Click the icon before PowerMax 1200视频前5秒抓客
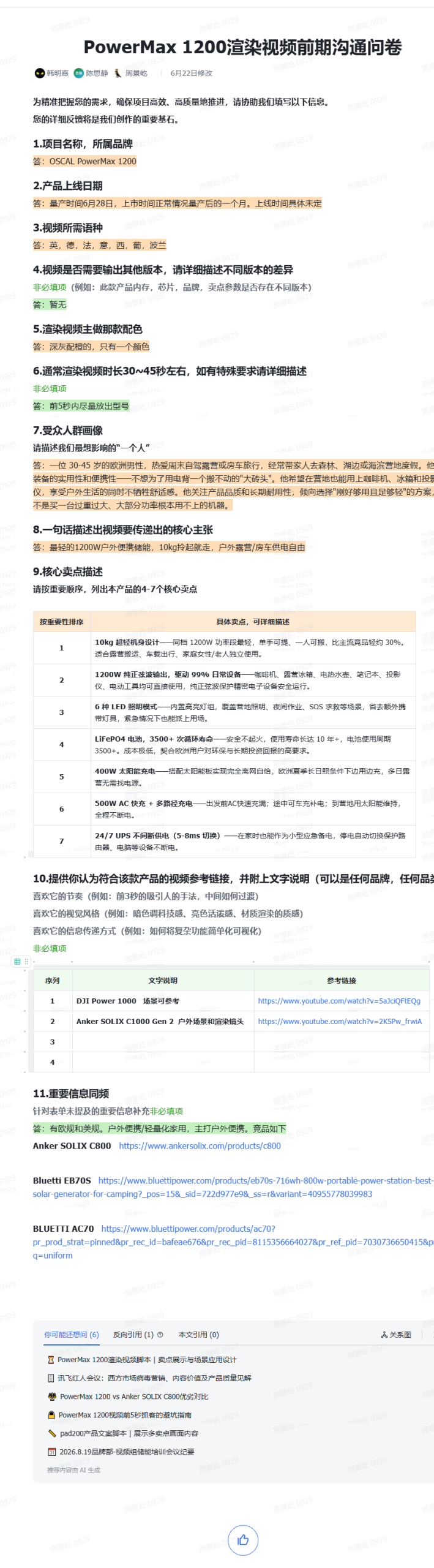The image size is (434, 1568). pos(51,1414)
